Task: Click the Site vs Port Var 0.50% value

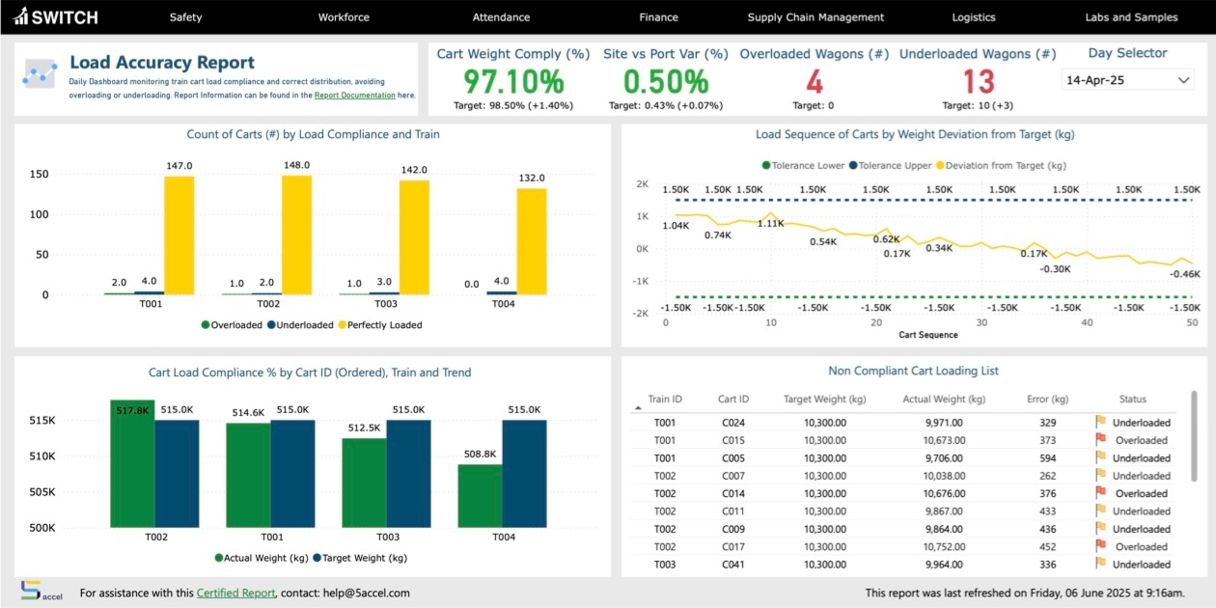Action: 665,81
